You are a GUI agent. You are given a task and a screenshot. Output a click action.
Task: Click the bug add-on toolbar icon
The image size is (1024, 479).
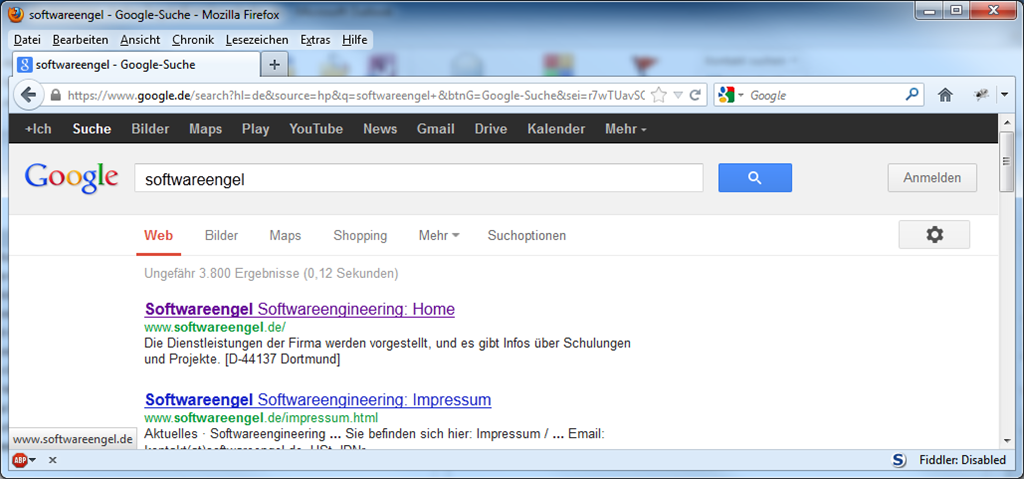click(981, 95)
